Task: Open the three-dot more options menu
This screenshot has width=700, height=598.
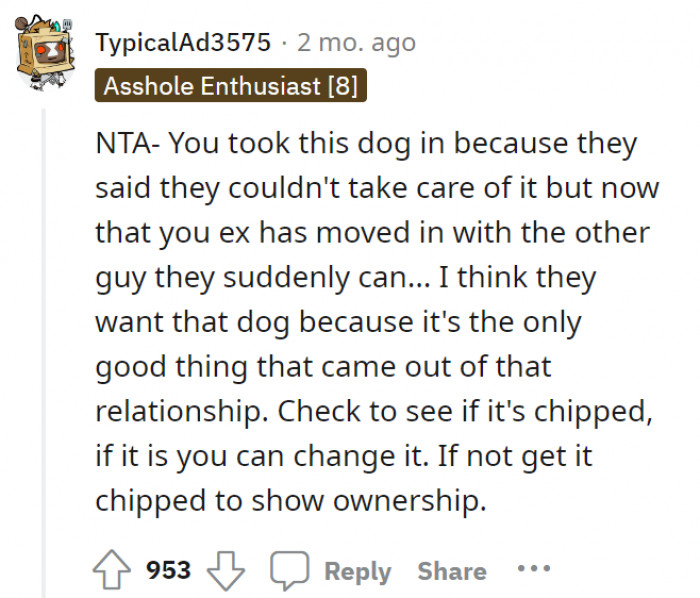Action: (533, 570)
